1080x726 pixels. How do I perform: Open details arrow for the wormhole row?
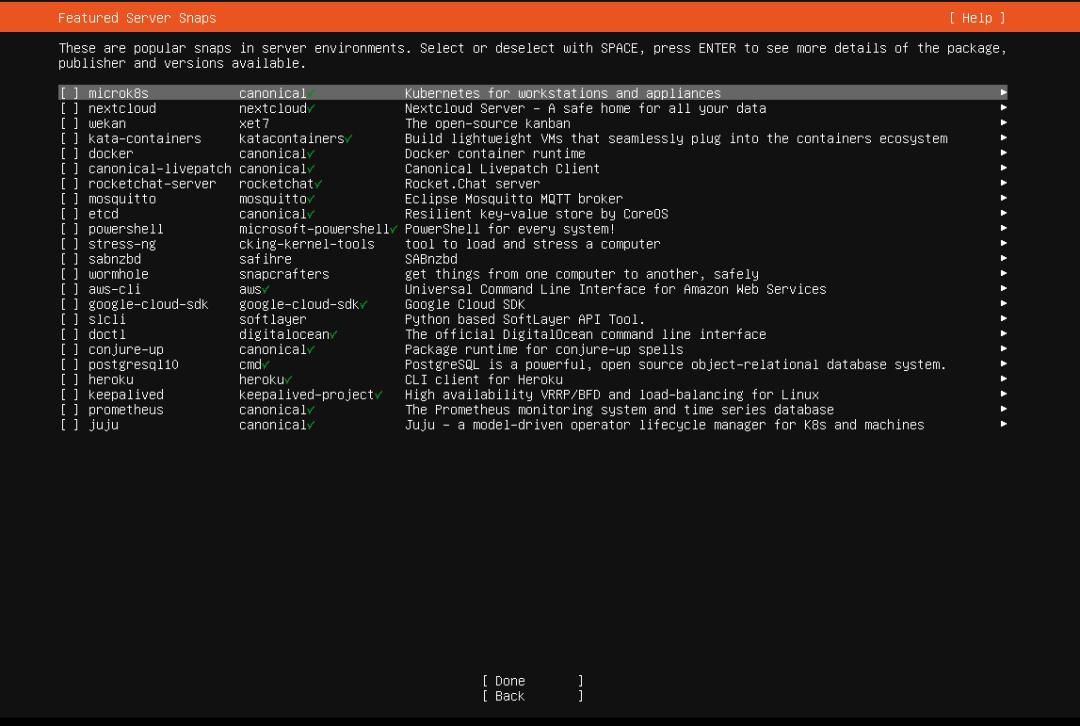pos(1004,274)
